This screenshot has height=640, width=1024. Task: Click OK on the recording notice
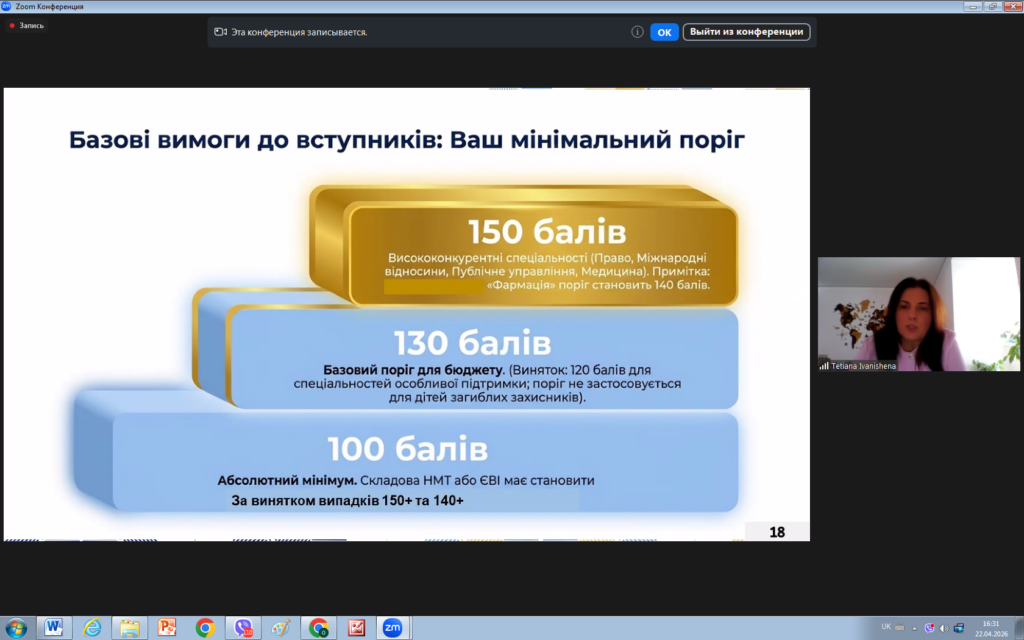point(664,32)
